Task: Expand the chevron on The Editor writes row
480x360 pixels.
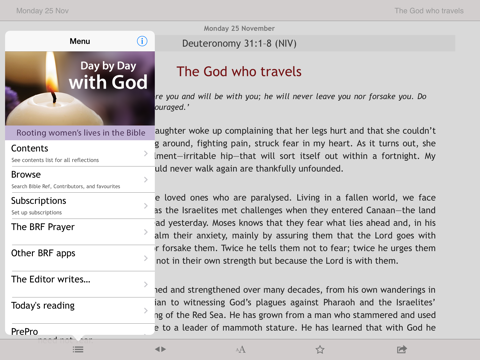Action: (x=146, y=284)
